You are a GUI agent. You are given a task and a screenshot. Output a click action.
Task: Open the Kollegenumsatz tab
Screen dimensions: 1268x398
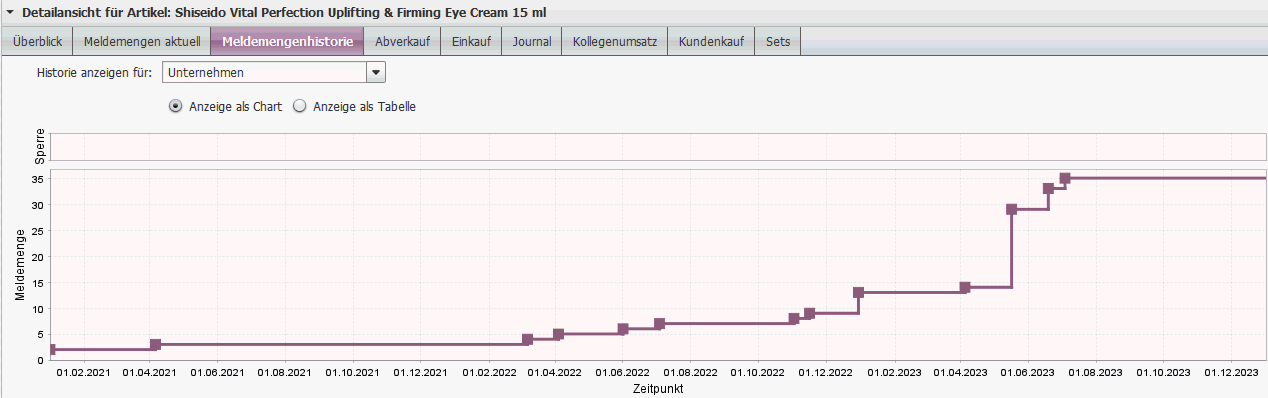[614, 42]
